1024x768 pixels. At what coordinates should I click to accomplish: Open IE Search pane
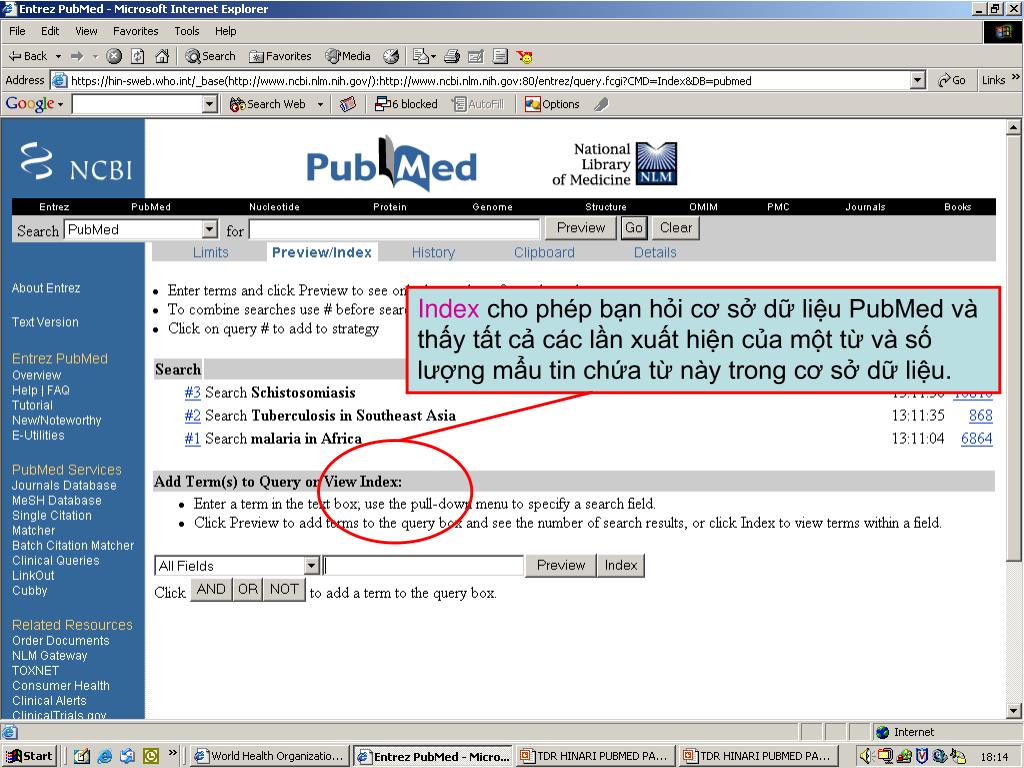point(210,56)
